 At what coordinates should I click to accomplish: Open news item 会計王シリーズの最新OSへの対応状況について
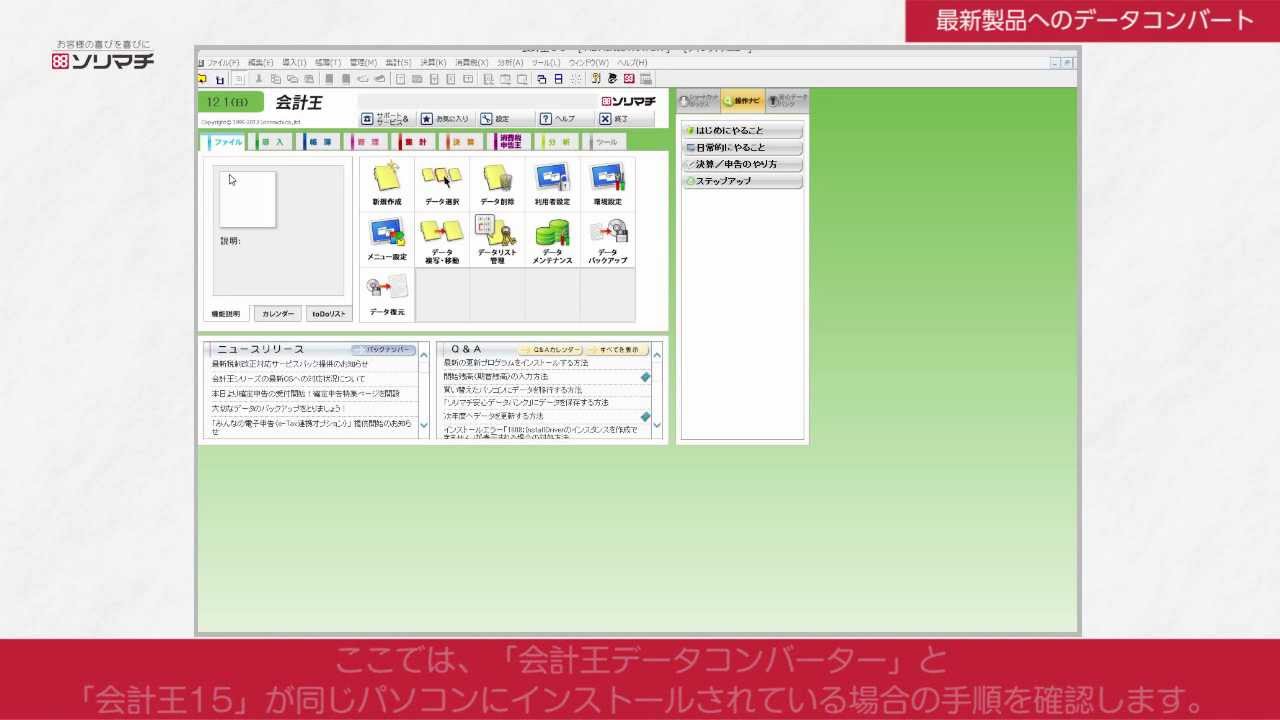(x=289, y=379)
